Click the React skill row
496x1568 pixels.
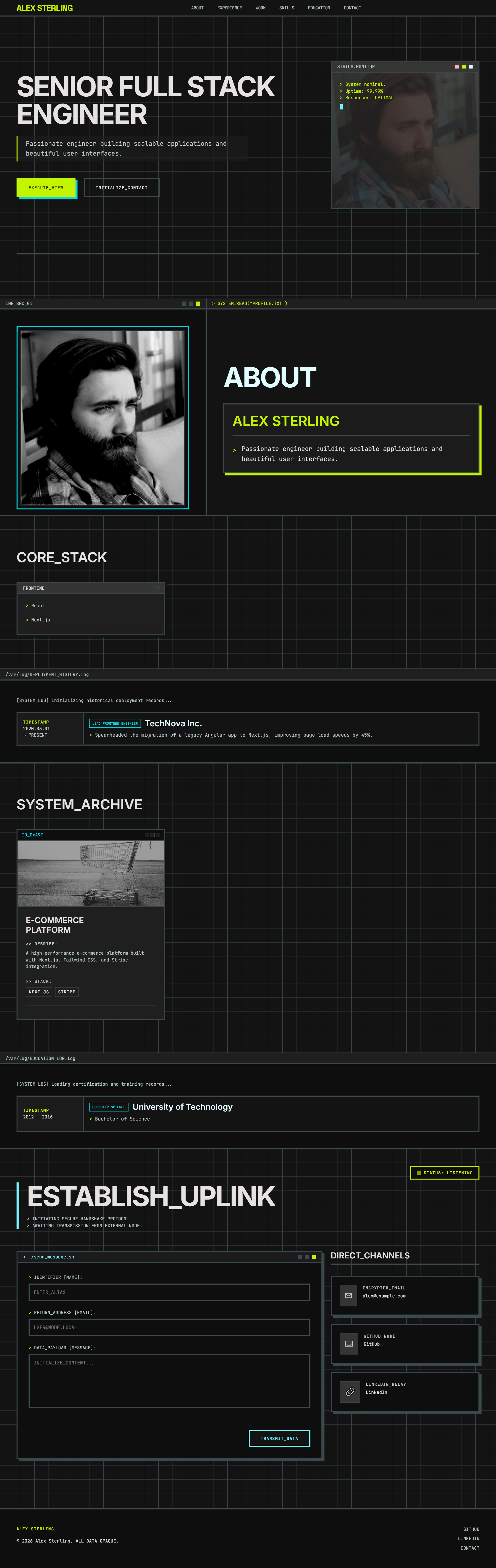point(91,606)
